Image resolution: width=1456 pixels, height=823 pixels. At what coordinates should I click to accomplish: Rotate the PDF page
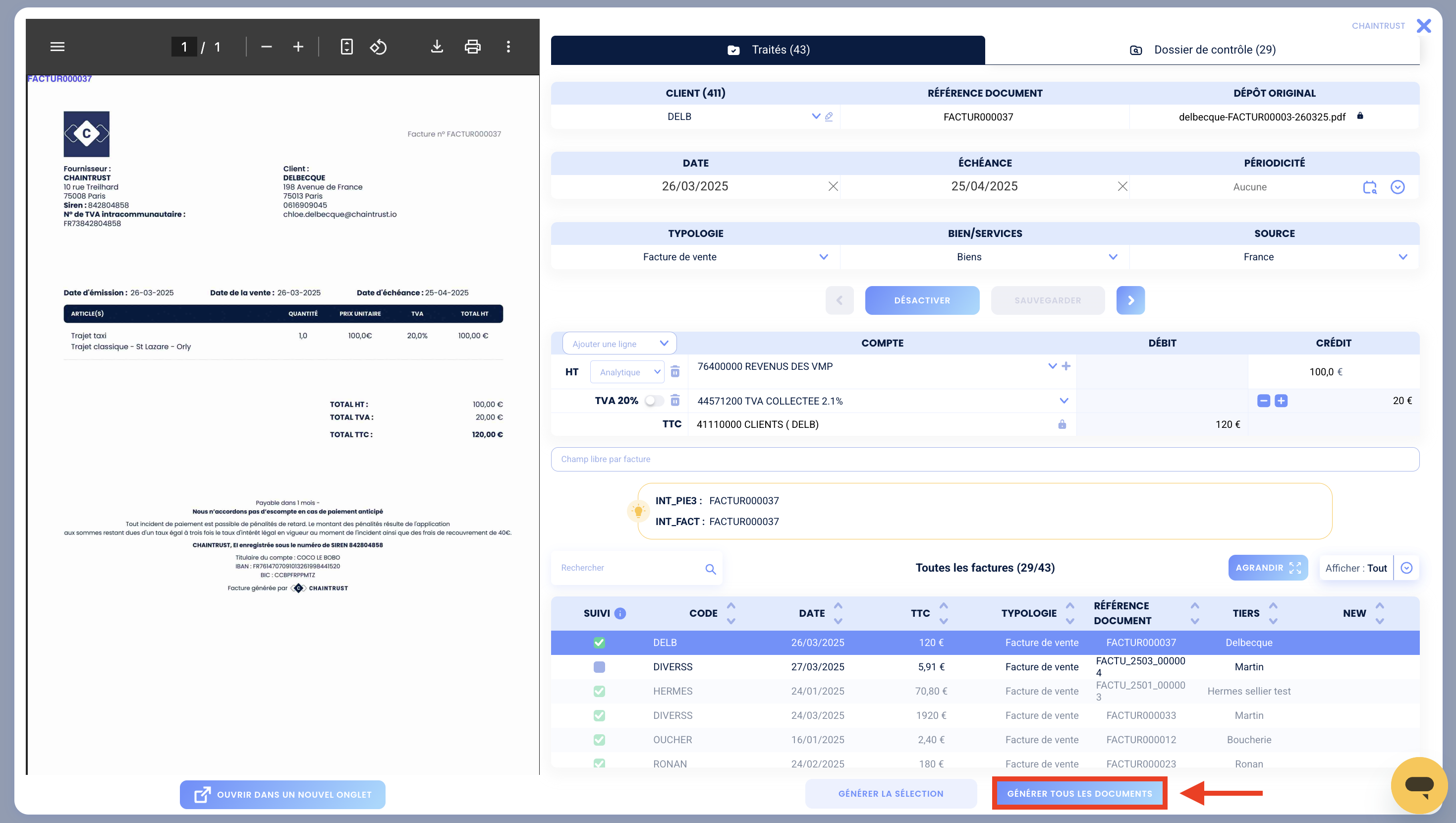(378, 47)
